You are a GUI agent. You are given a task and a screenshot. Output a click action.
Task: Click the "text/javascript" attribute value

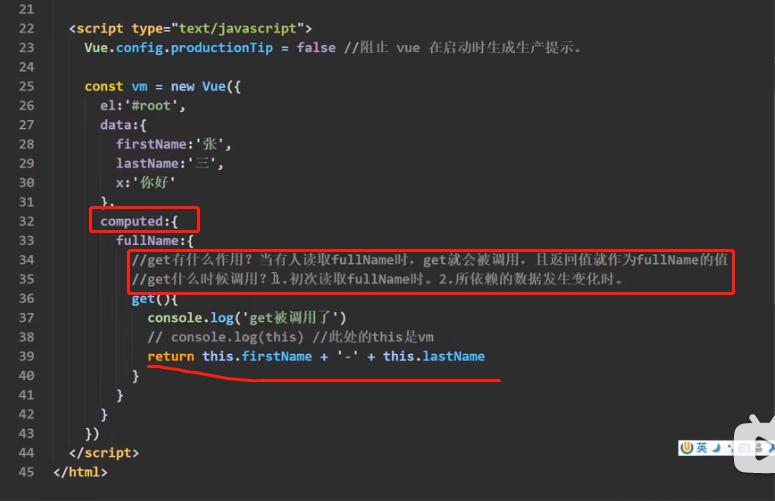[237, 29]
